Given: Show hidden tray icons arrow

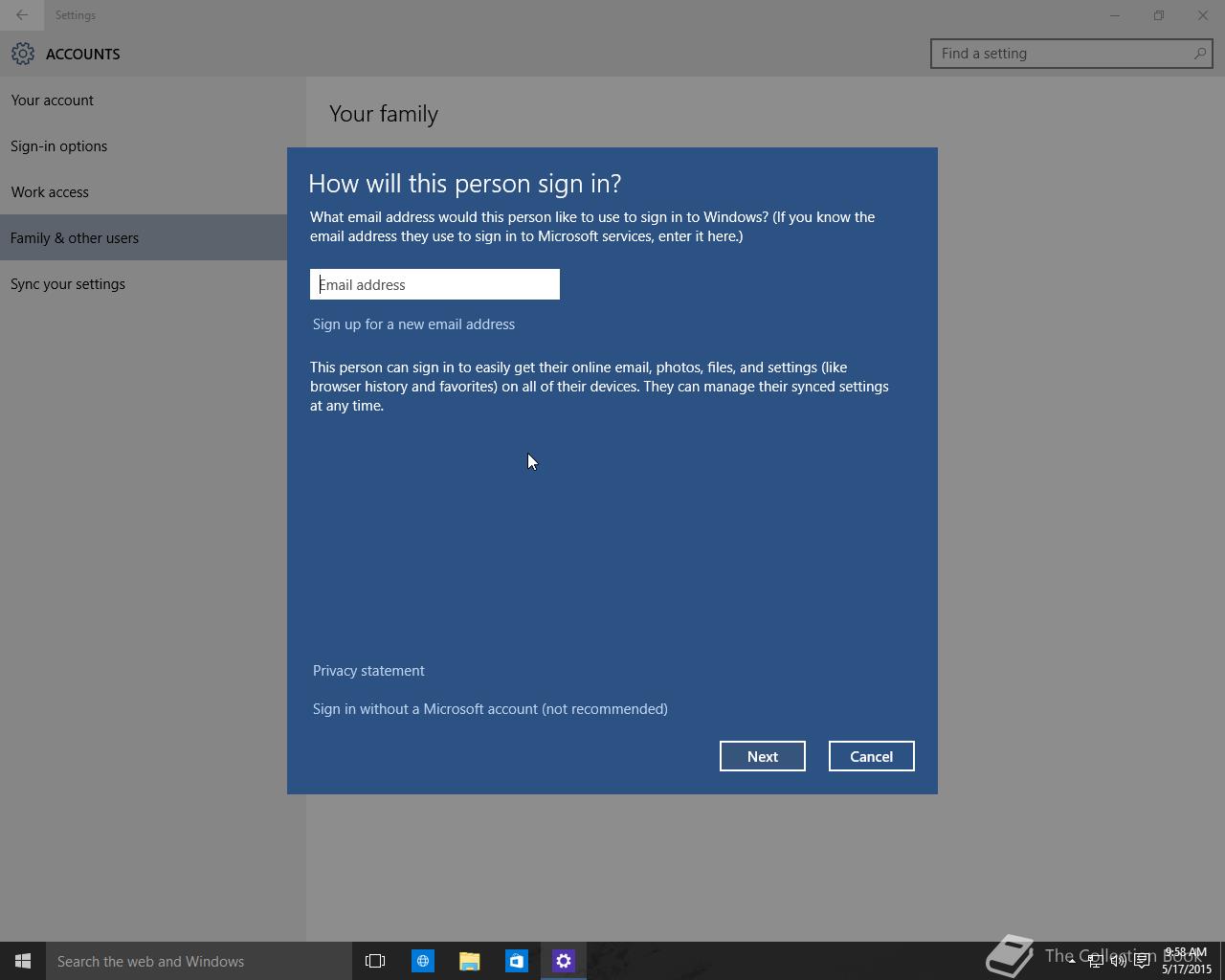Looking at the screenshot, I should click(1071, 961).
